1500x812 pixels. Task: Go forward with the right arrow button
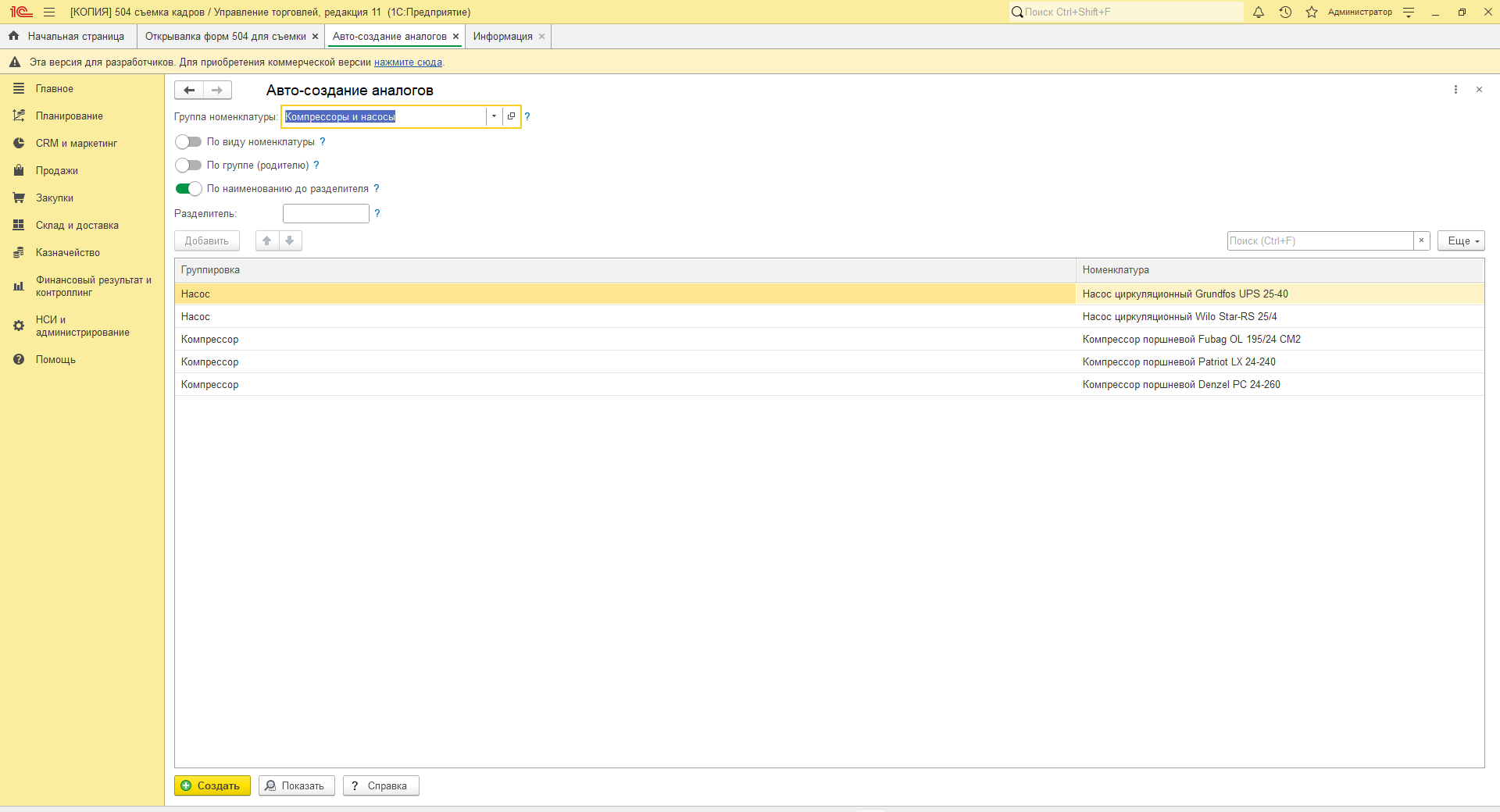217,90
